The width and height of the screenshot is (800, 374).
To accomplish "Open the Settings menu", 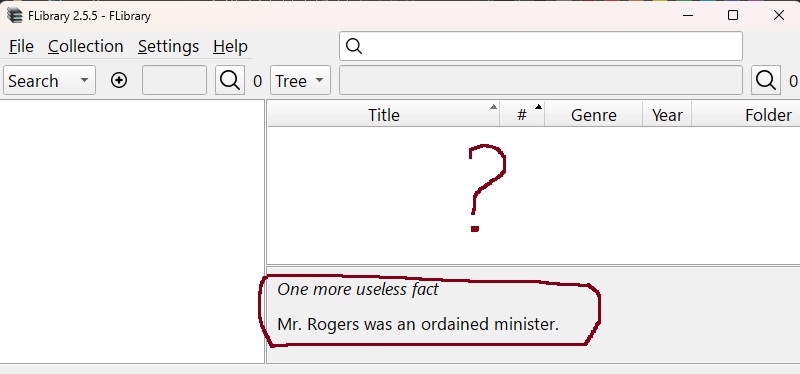I will tap(168, 46).
